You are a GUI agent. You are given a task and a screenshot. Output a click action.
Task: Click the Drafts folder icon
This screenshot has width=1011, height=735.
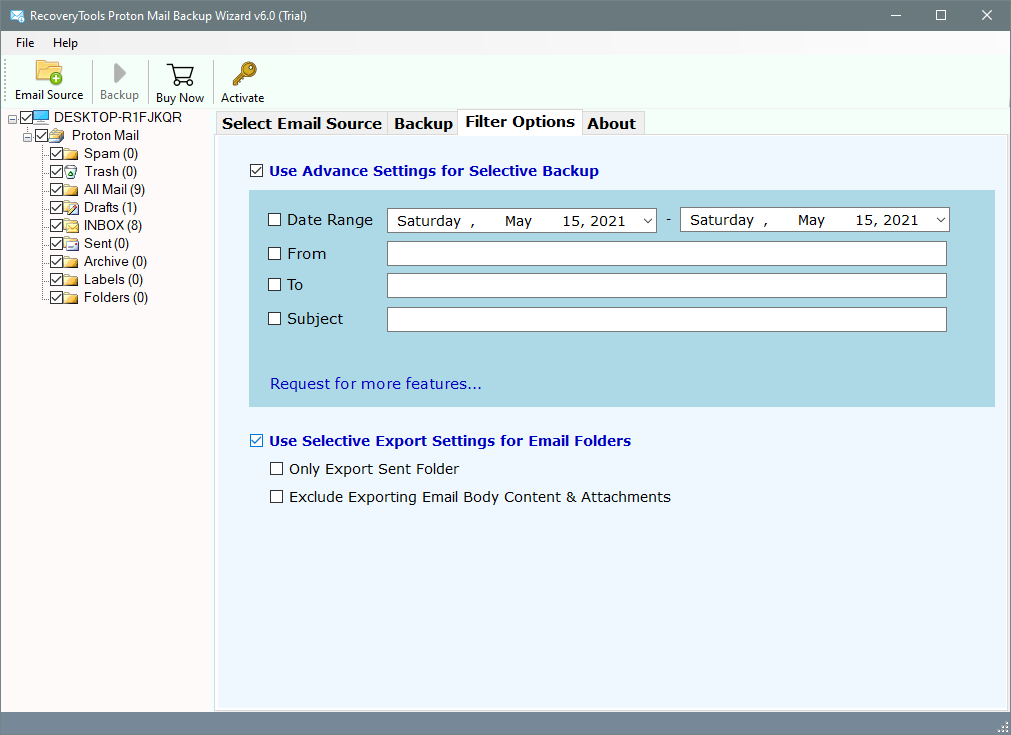coord(71,208)
